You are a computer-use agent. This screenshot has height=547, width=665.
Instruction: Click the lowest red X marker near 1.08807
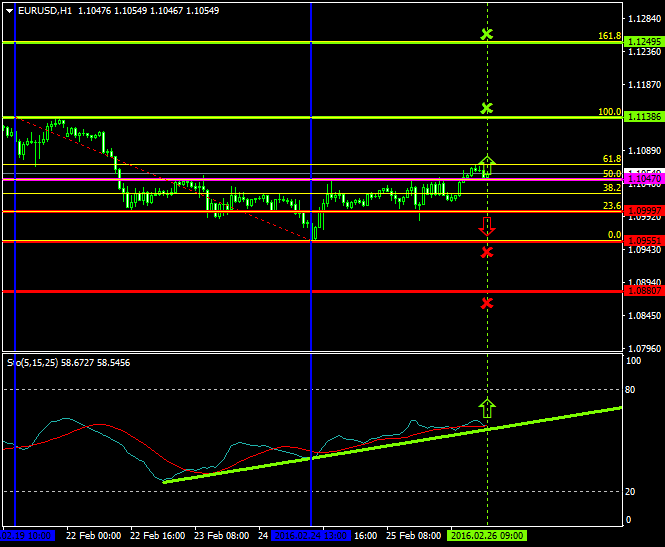pos(486,303)
